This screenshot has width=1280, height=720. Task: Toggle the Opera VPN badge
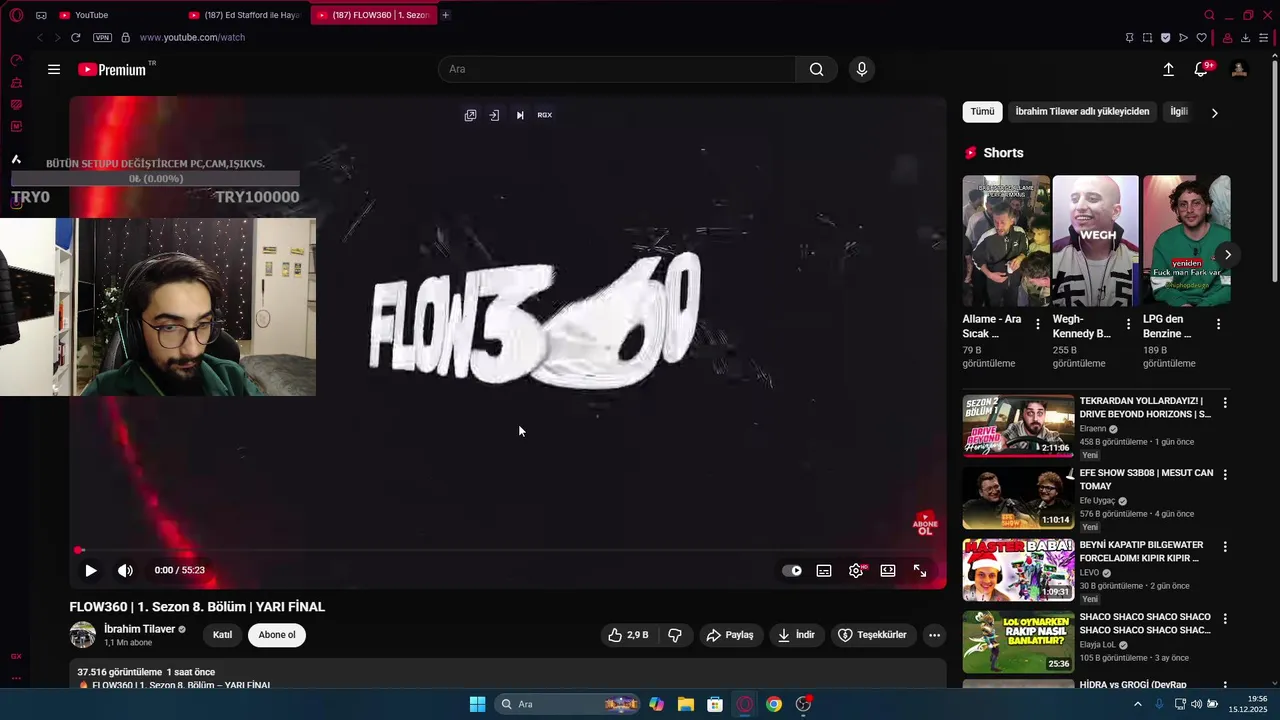tap(102, 37)
